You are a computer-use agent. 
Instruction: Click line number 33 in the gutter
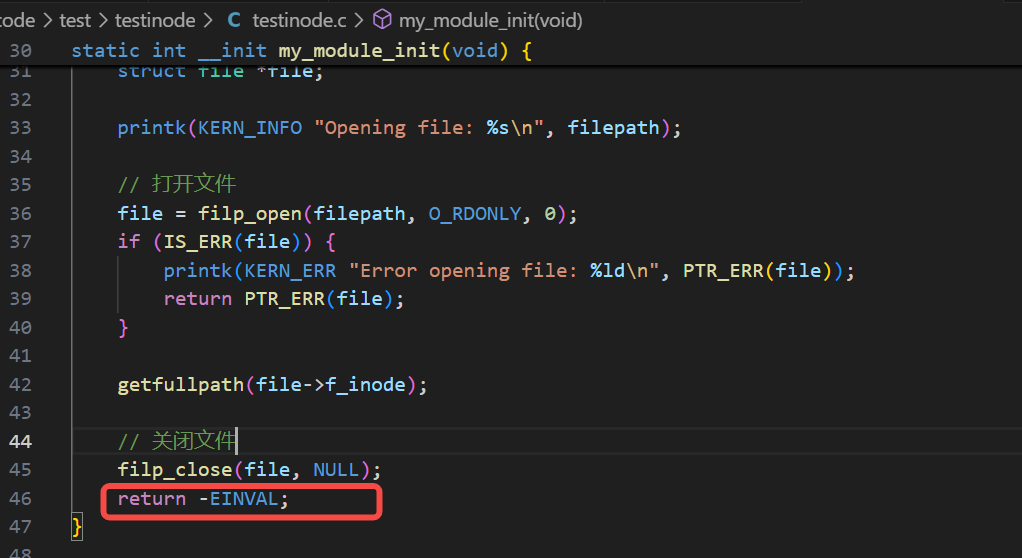pos(20,128)
